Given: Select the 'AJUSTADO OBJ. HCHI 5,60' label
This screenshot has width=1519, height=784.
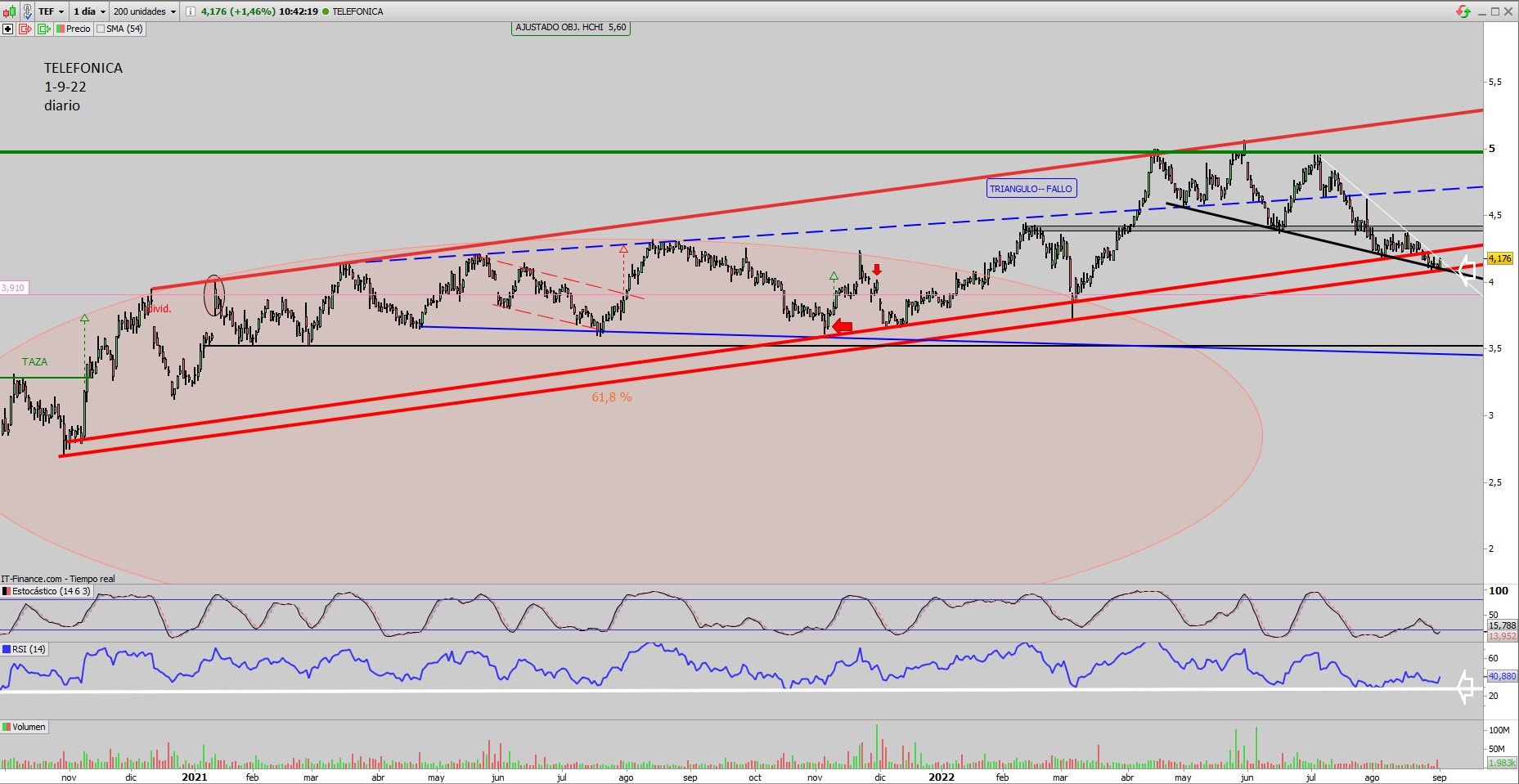Looking at the screenshot, I should (571, 27).
